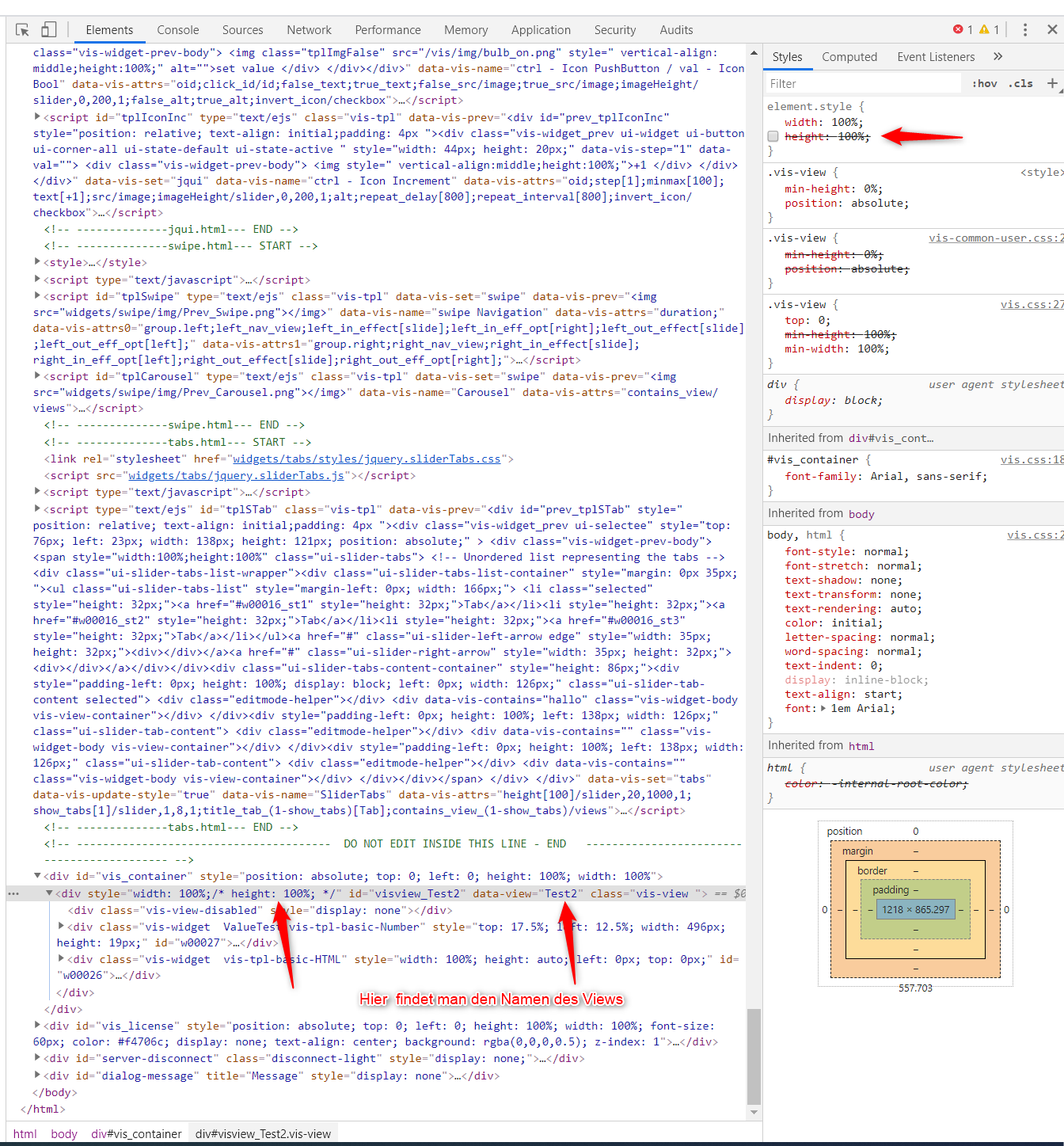The height and width of the screenshot is (1146, 1064).
Task: Click the ellipsis beside the selected DOM node
Action: coord(13,893)
